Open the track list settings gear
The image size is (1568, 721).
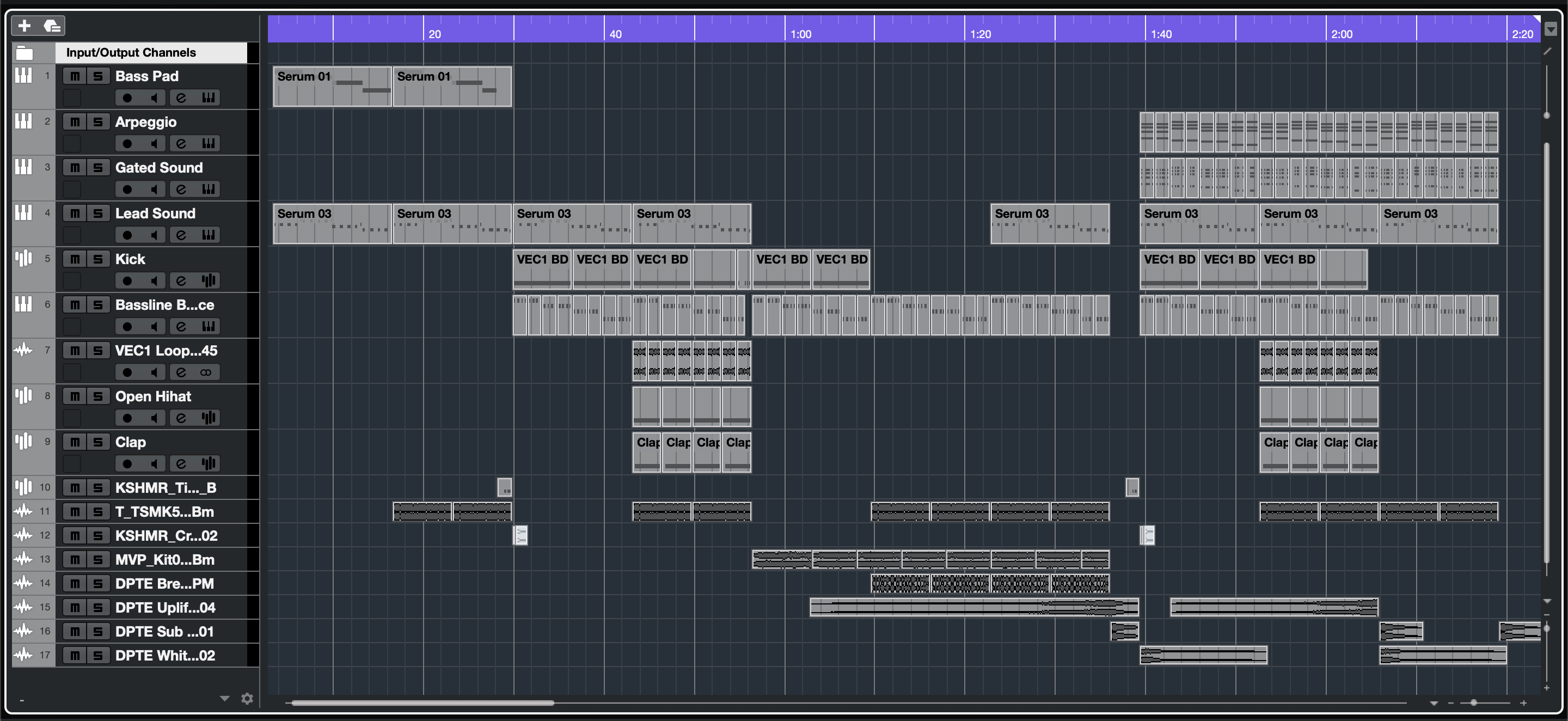(247, 699)
